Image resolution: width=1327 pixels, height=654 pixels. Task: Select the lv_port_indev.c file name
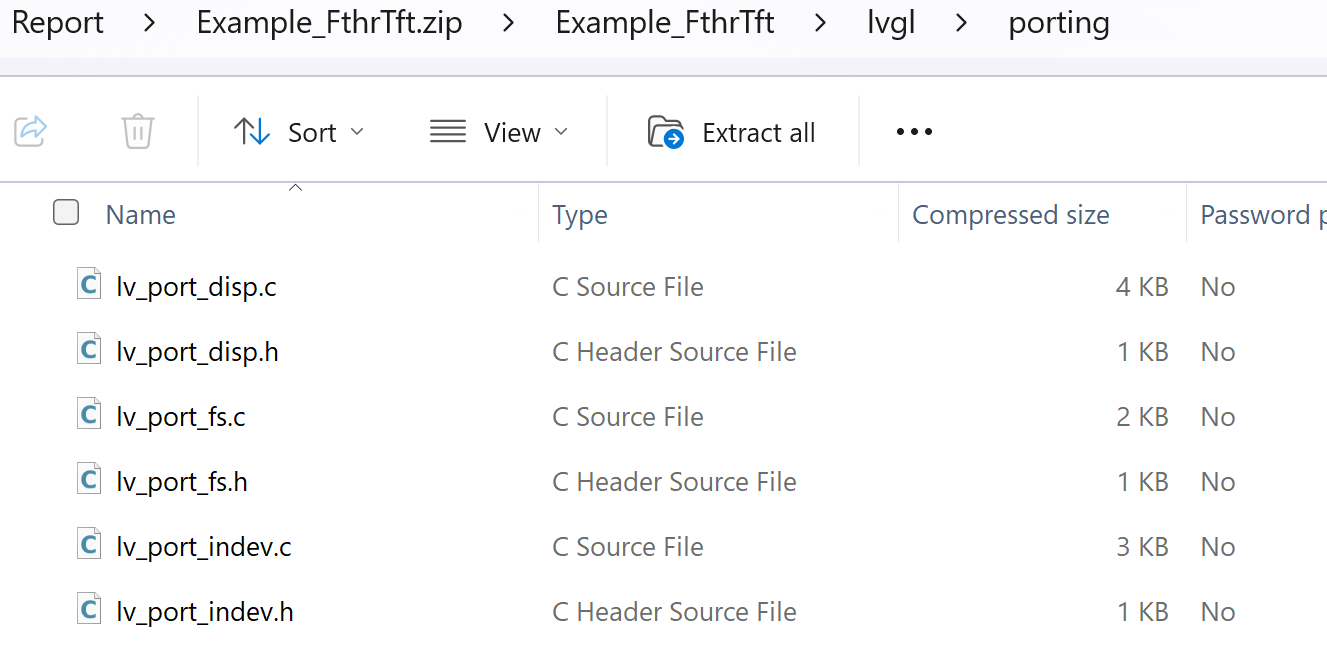(x=204, y=547)
